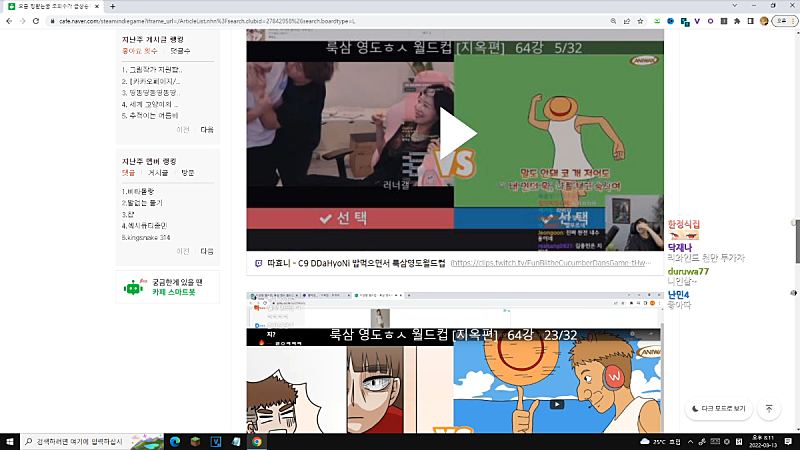800x450 pixels.
Task: Launch Microsoft Edge from taskbar
Action: [x=175, y=442]
